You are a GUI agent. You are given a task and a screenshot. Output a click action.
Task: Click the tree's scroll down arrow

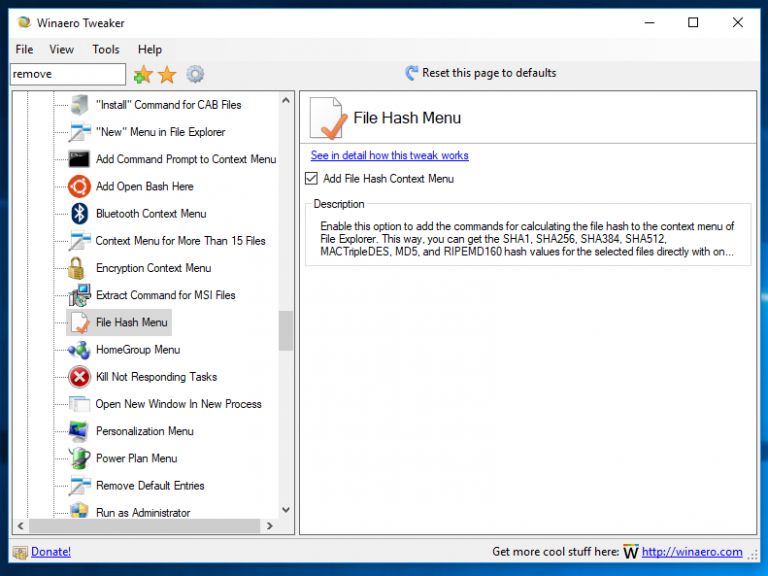pyautogui.click(x=286, y=510)
